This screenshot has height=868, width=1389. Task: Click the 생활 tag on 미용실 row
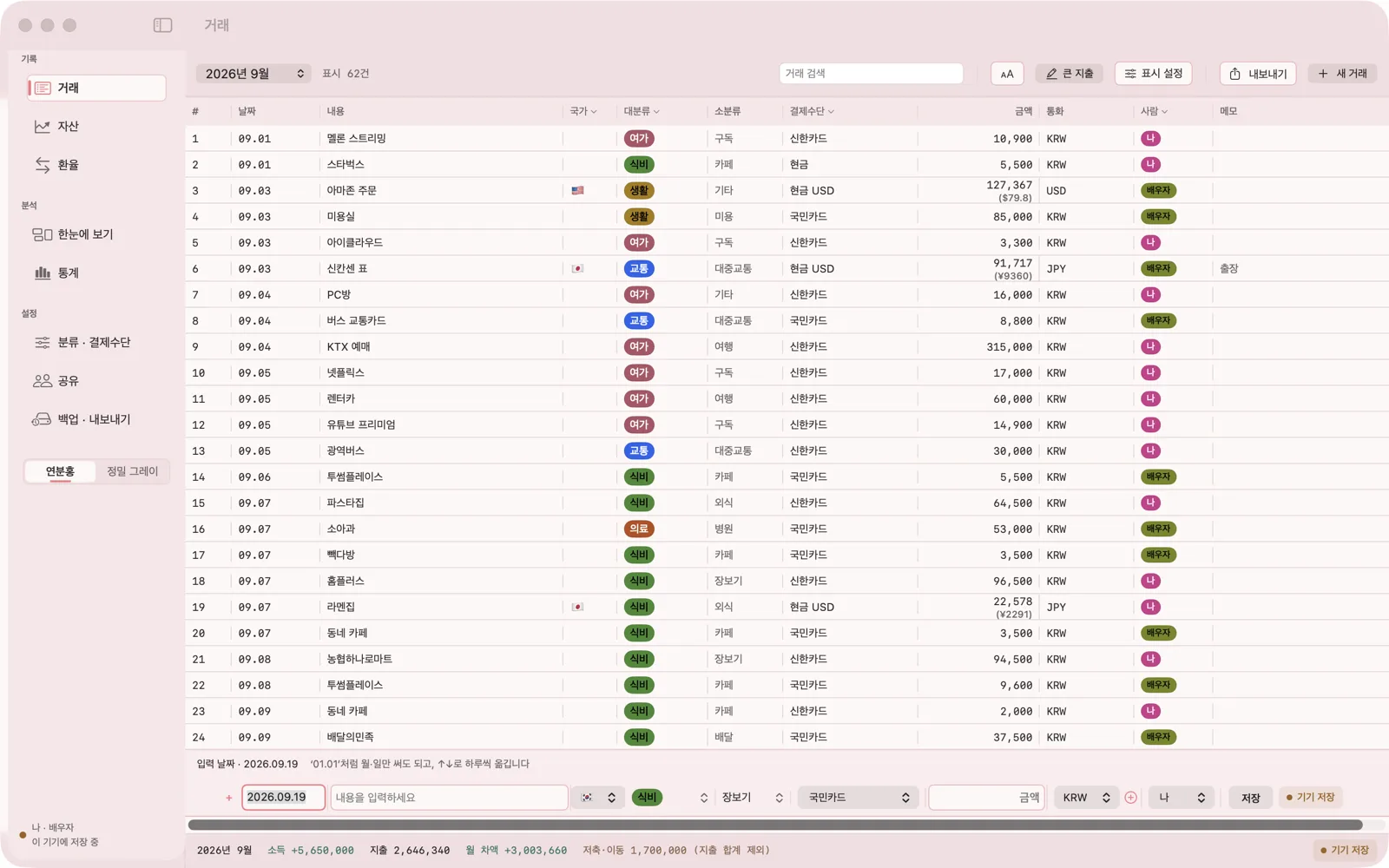(639, 216)
